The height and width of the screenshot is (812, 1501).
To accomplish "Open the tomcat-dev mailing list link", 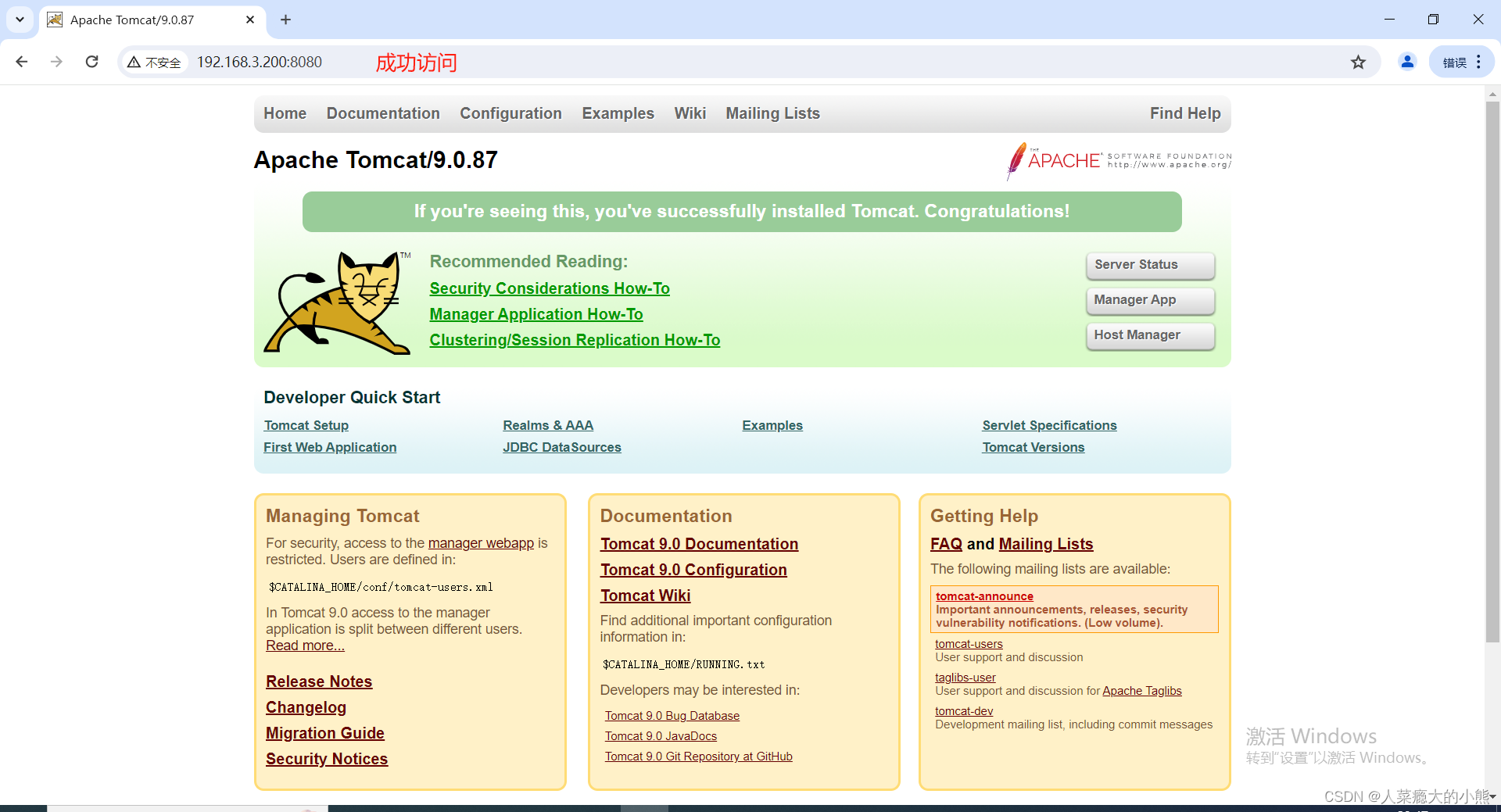I will tap(964, 711).
